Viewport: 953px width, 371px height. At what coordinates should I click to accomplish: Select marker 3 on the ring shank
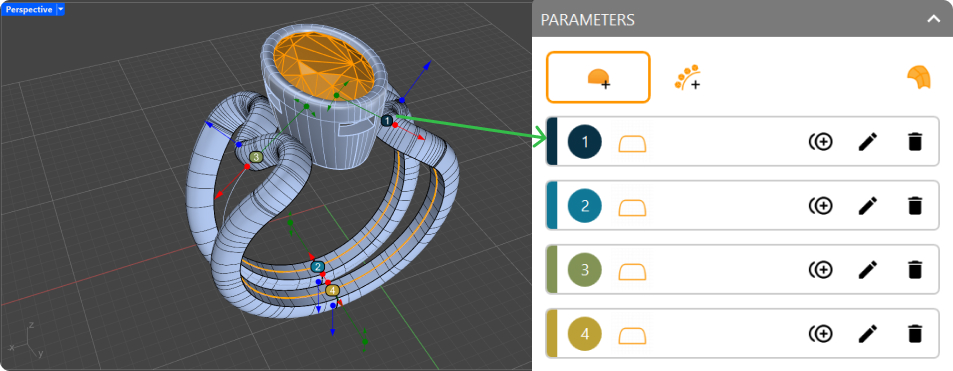point(256,158)
